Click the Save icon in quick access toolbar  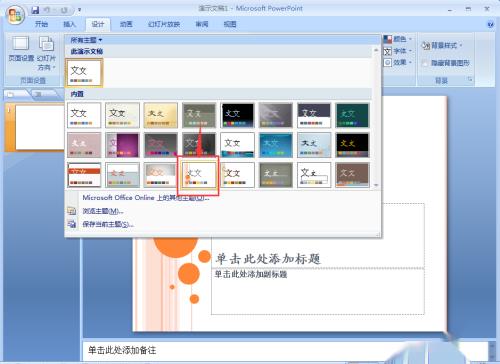[35, 10]
